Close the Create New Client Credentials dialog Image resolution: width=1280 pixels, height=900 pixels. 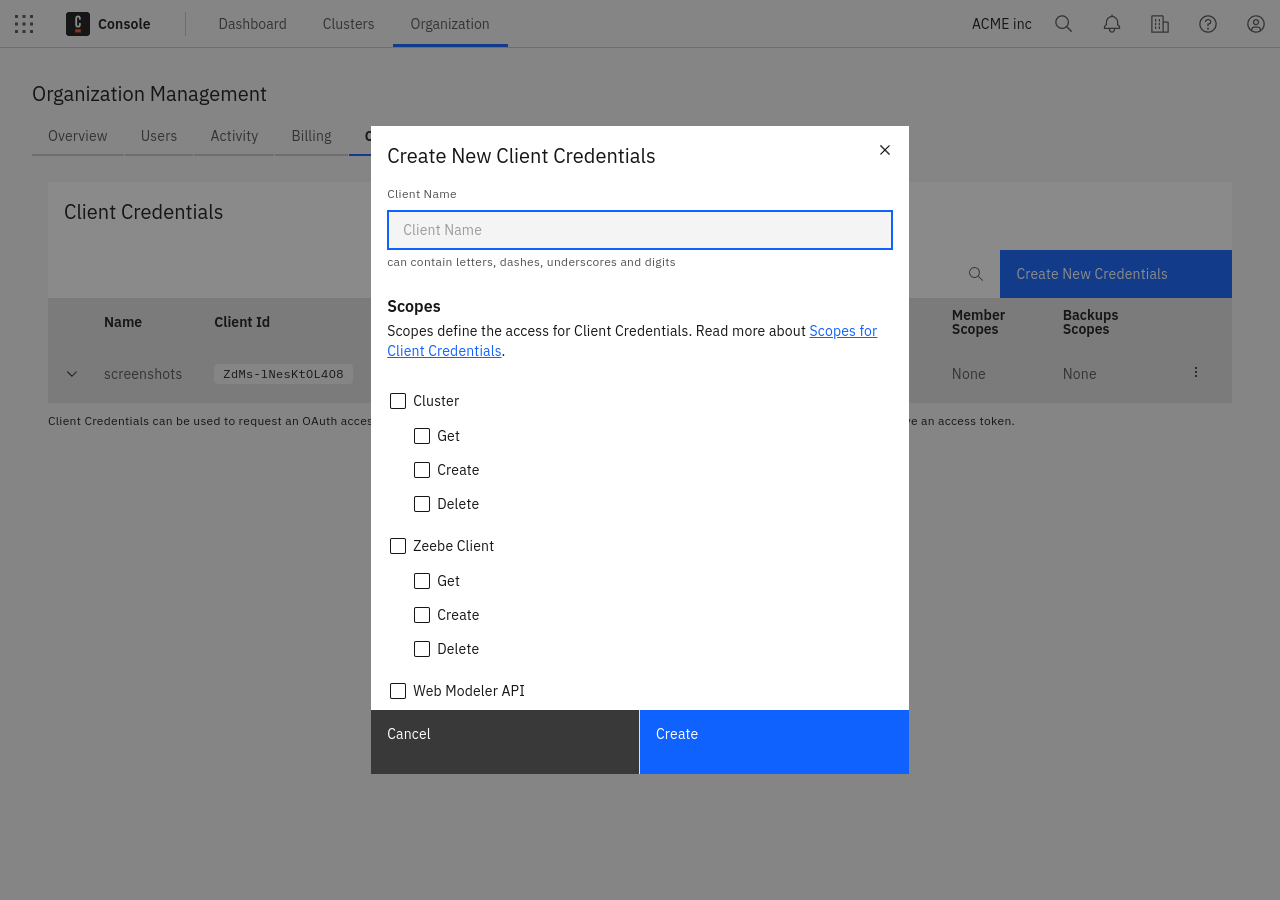[x=884, y=150]
